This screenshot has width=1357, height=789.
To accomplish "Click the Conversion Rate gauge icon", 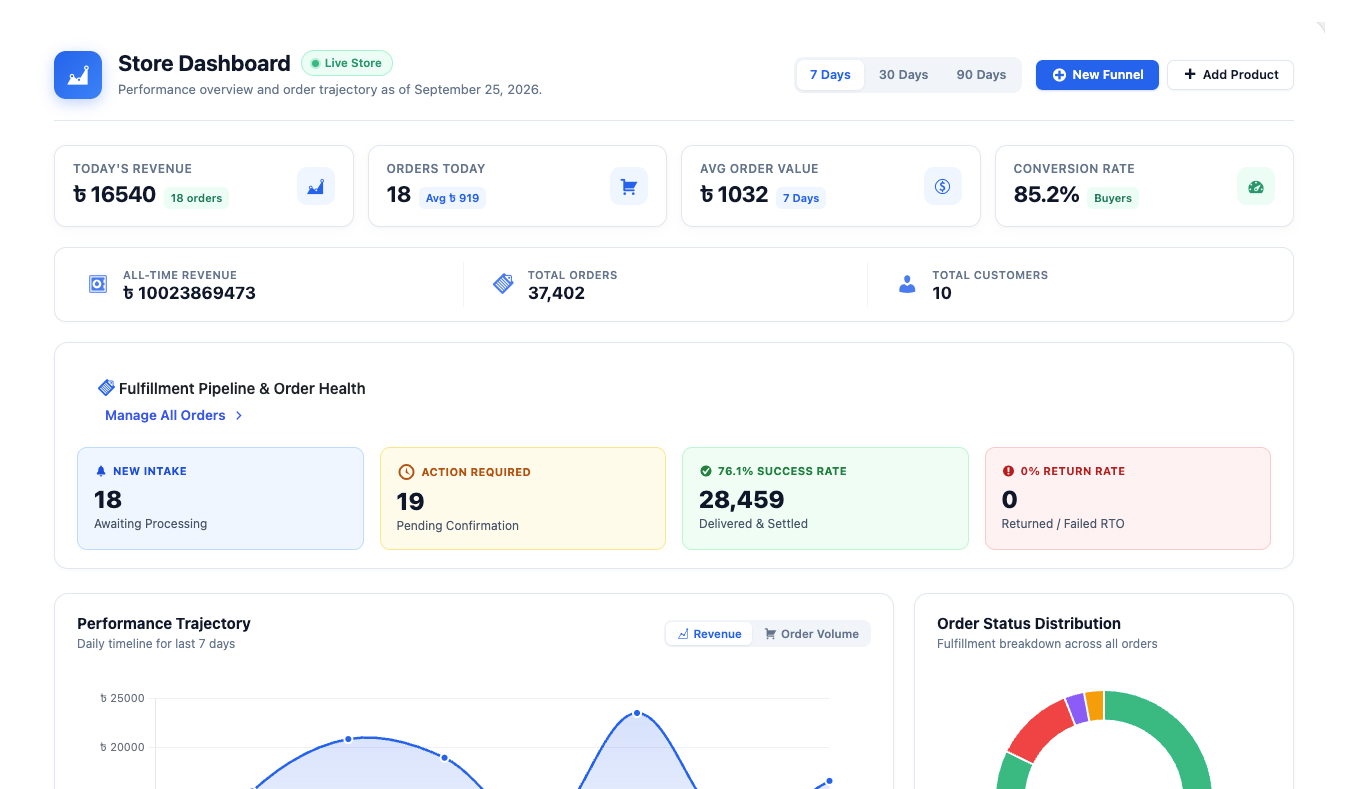I will (1256, 186).
